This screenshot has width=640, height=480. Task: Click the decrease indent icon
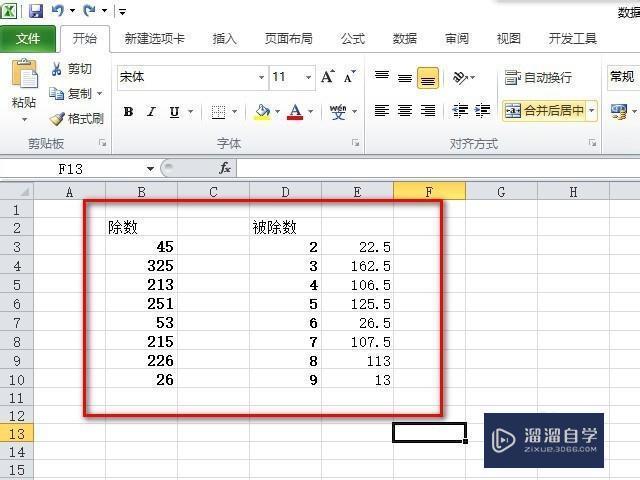click(x=460, y=111)
